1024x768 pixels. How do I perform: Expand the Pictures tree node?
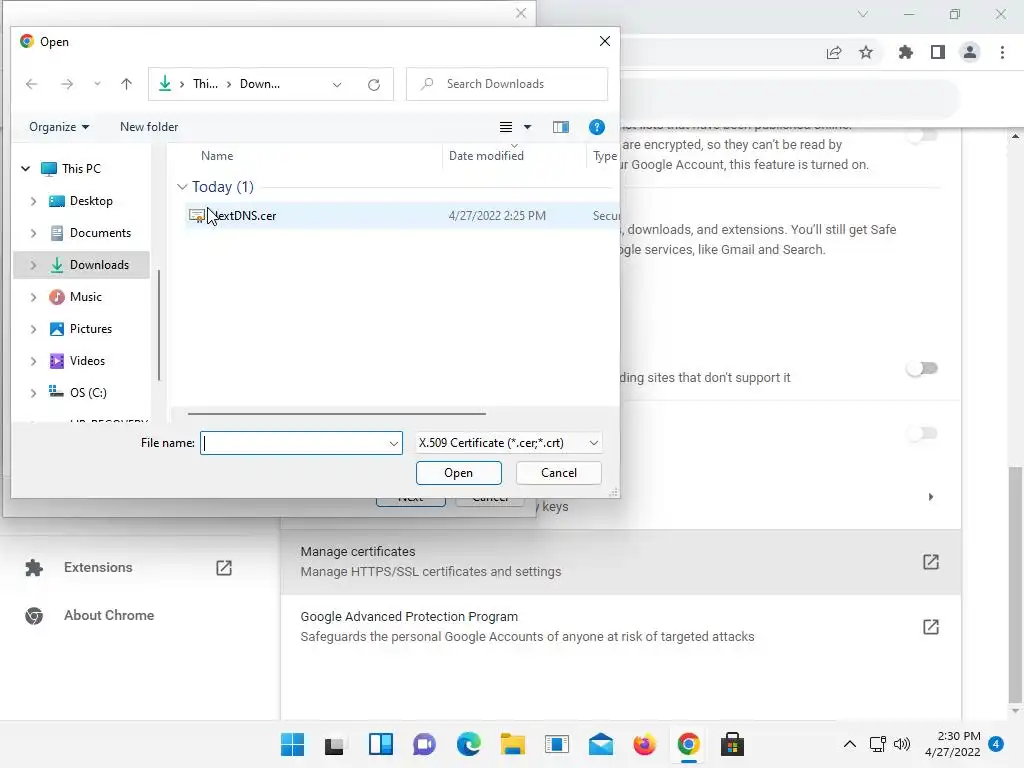[x=33, y=329]
